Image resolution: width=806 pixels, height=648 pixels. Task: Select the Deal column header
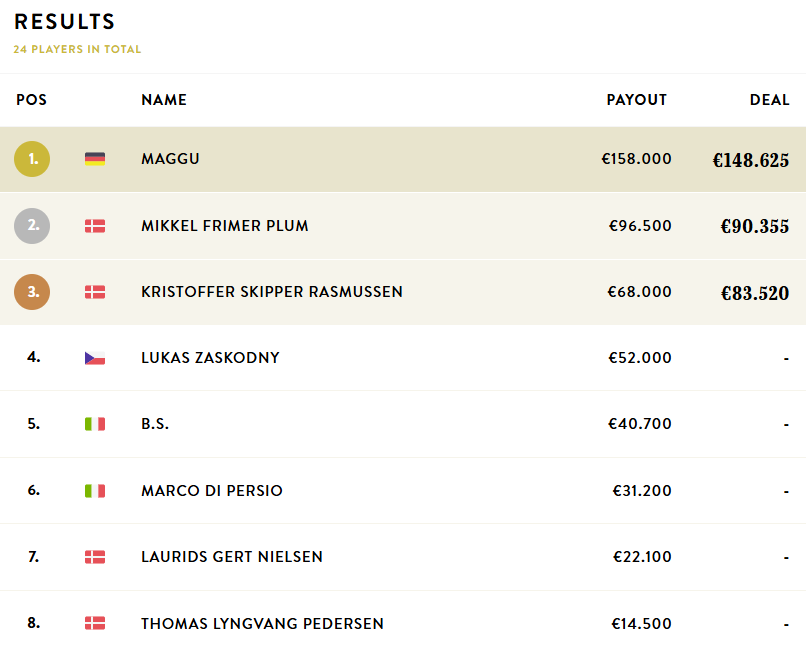coord(770,100)
